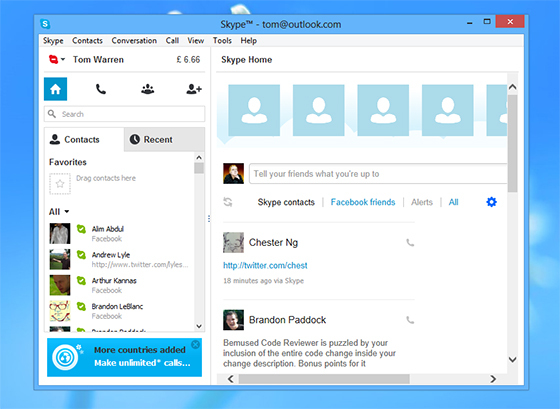Open the Contacts menu

(x=87, y=41)
